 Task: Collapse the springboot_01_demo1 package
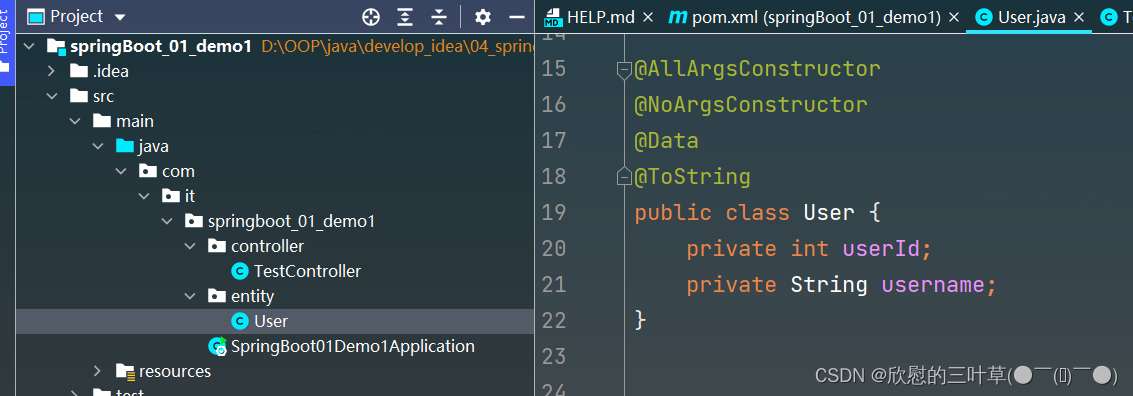168,221
